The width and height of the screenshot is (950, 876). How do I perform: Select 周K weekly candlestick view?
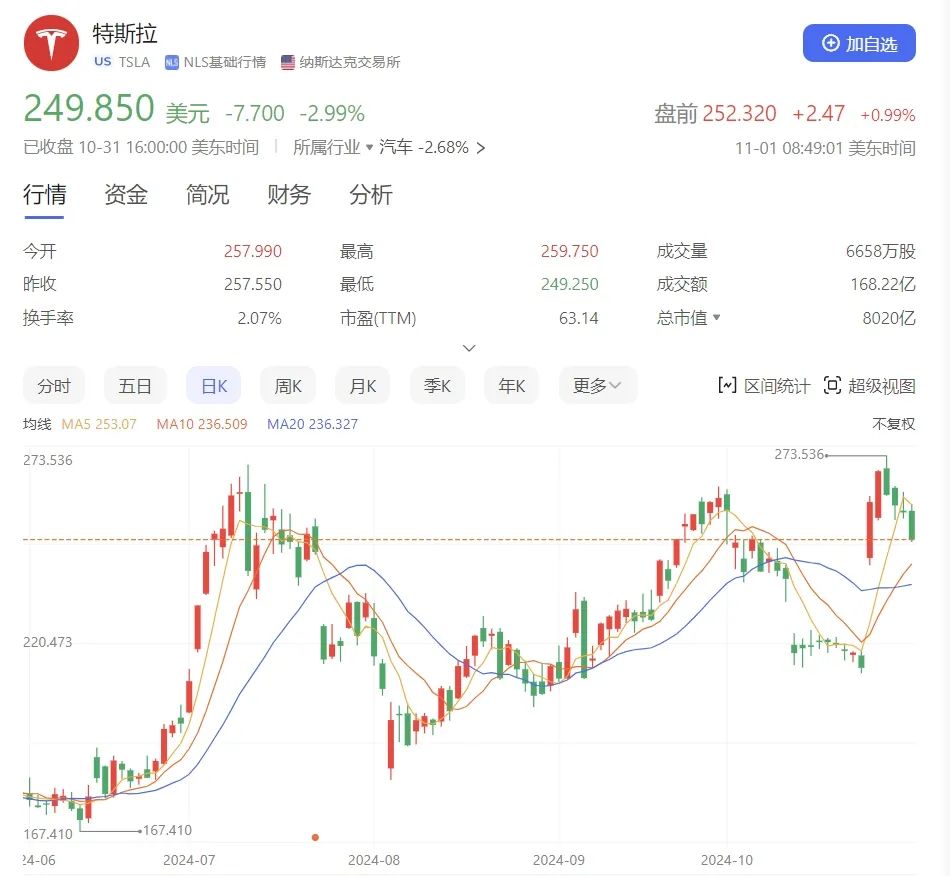click(287, 386)
